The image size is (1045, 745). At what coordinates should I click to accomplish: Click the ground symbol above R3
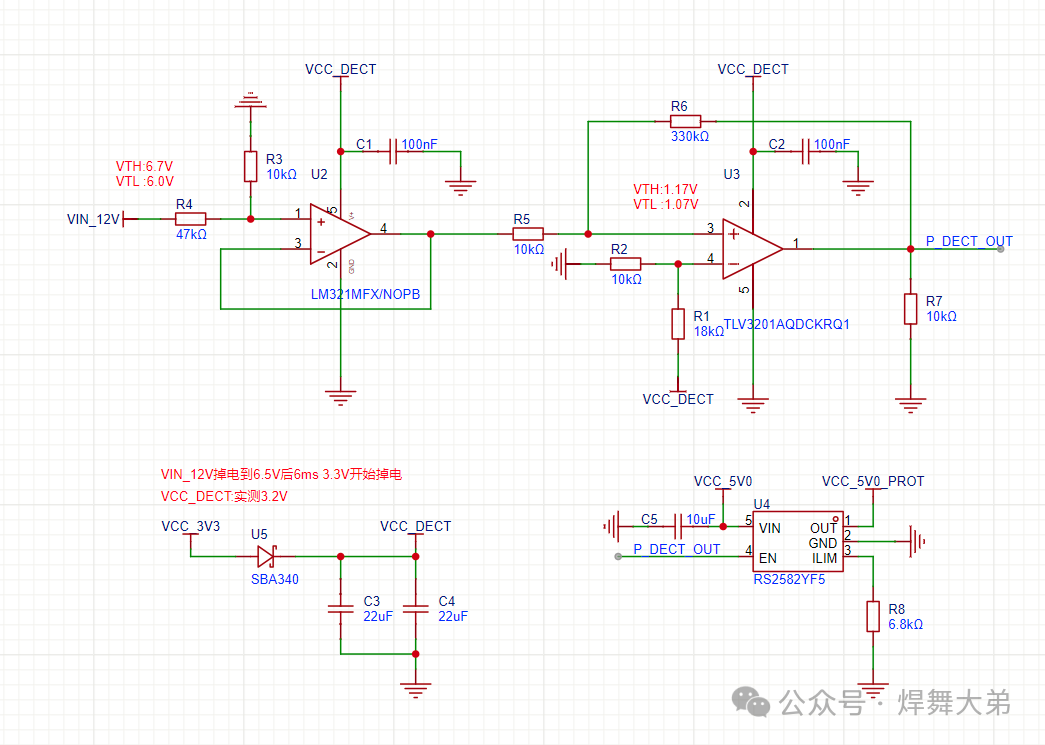click(251, 101)
